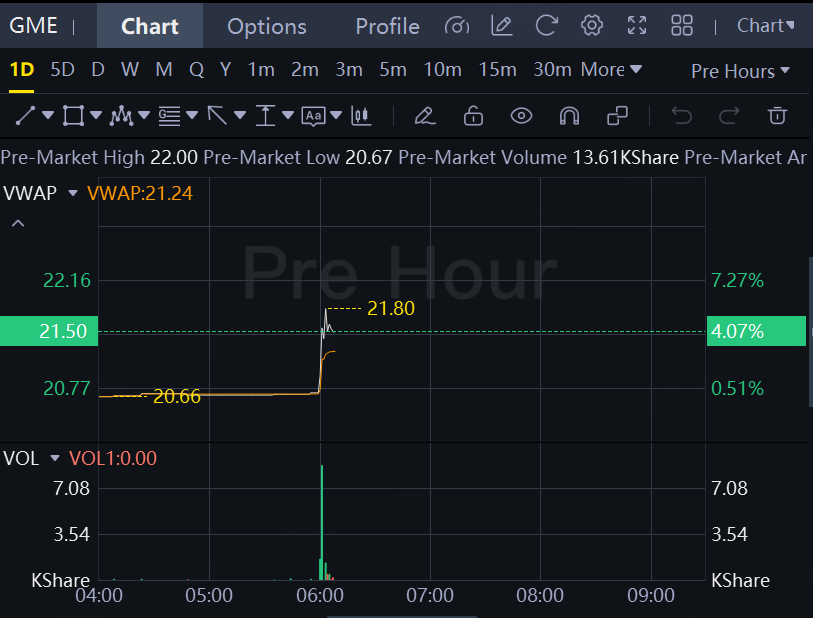Collapse the indicator panel with caret arrow
Screen dimensions: 813x618
pyautogui.click(x=18, y=223)
